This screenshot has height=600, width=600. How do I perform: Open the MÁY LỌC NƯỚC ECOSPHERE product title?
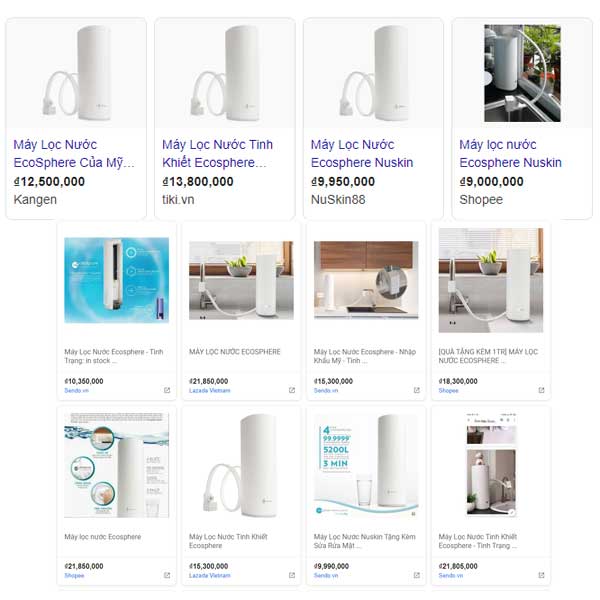point(235,352)
